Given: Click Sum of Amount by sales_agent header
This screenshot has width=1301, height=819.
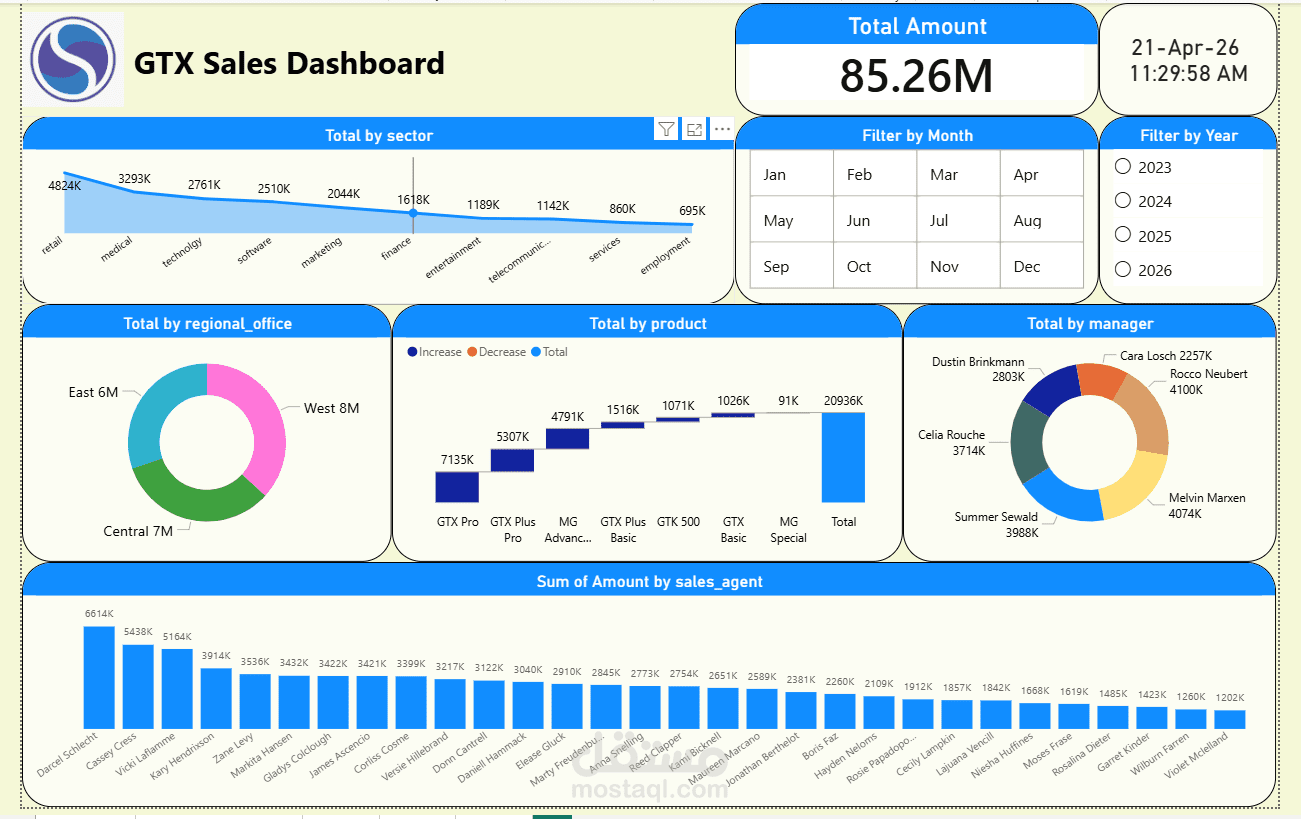Looking at the screenshot, I should (649, 582).
